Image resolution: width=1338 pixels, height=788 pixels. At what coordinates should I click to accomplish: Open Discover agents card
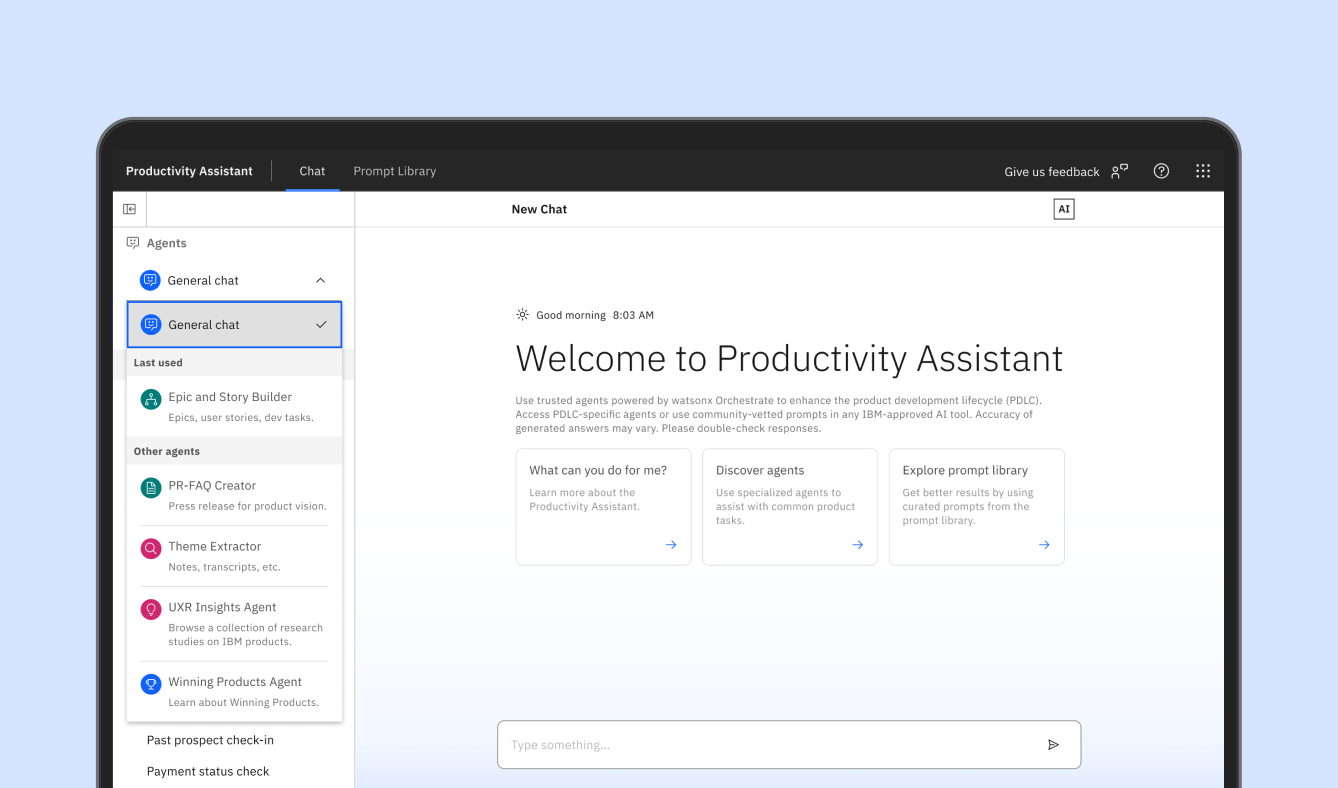point(790,507)
